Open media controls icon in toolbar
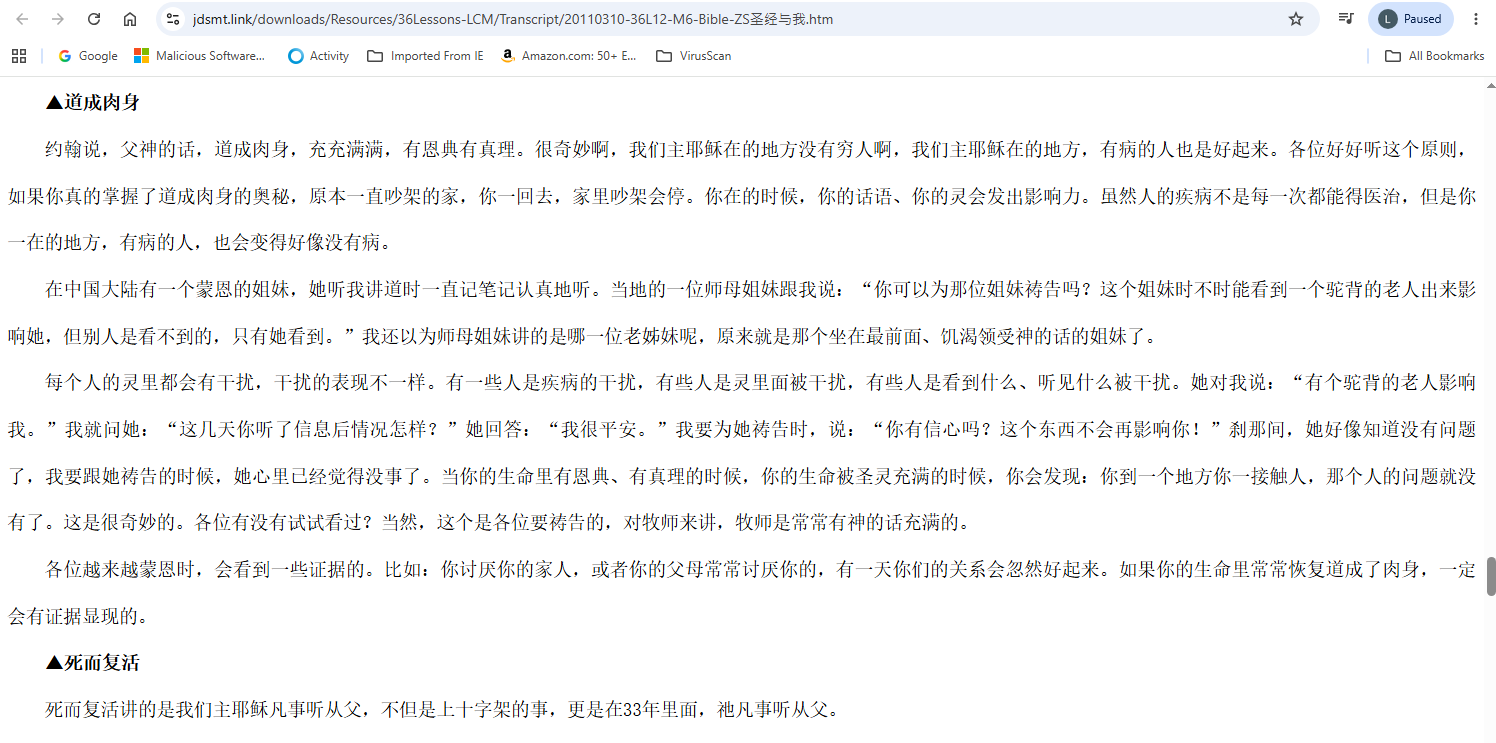This screenshot has width=1496, height=743. pos(1346,19)
